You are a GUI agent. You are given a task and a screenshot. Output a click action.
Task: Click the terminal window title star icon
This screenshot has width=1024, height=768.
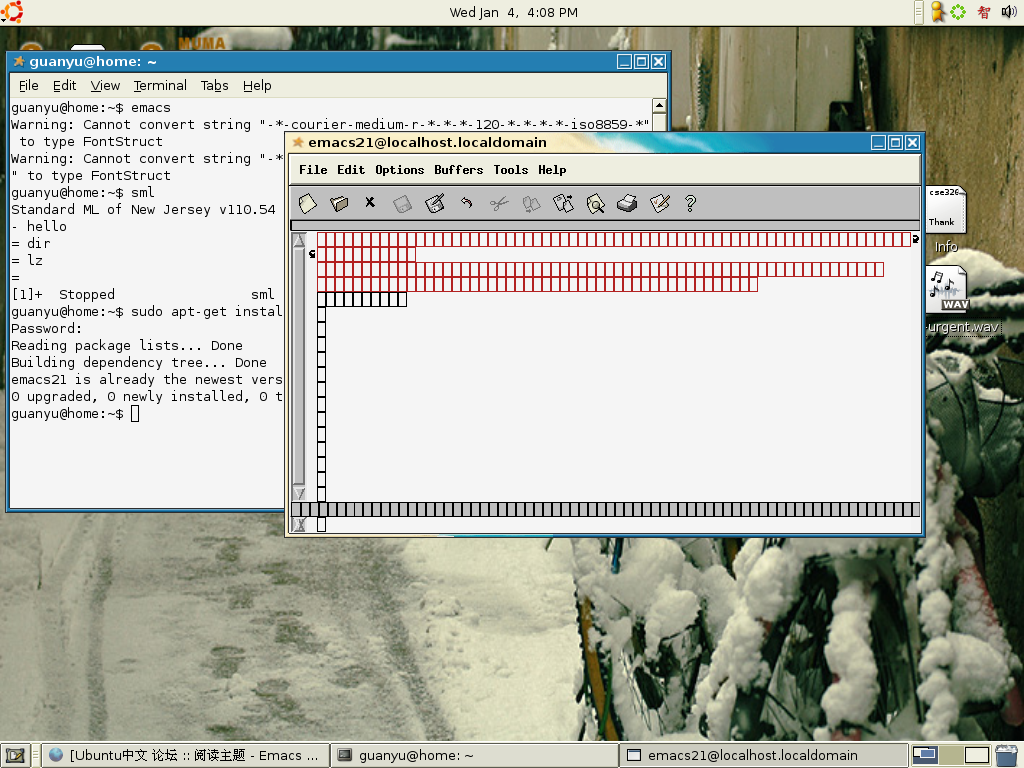19,61
